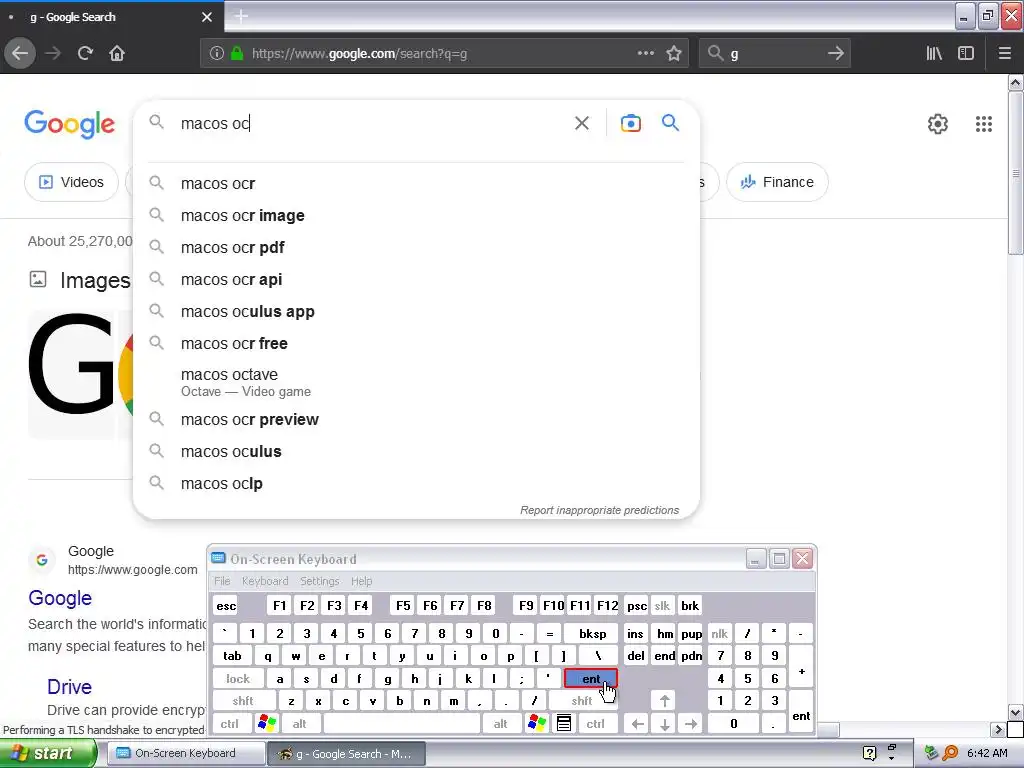Open Keyboard menu in On-Screen Keyboard

(x=264, y=581)
